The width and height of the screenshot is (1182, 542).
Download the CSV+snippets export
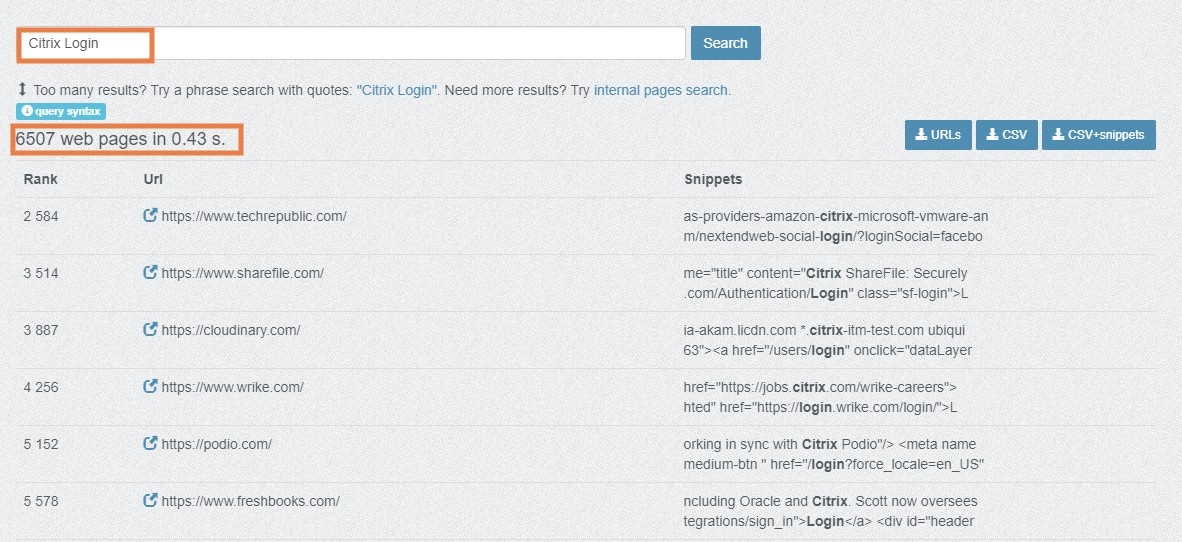1098,135
